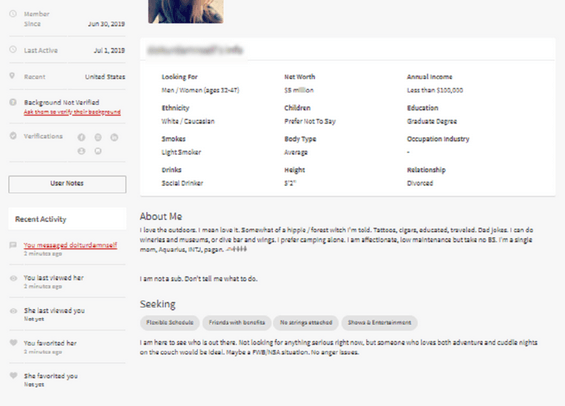Open the User Notes button

pyautogui.click(x=67, y=184)
